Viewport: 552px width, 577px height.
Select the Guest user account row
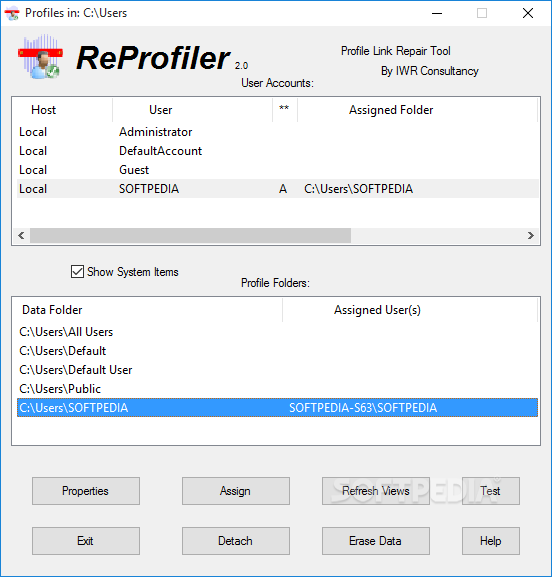(x=278, y=170)
